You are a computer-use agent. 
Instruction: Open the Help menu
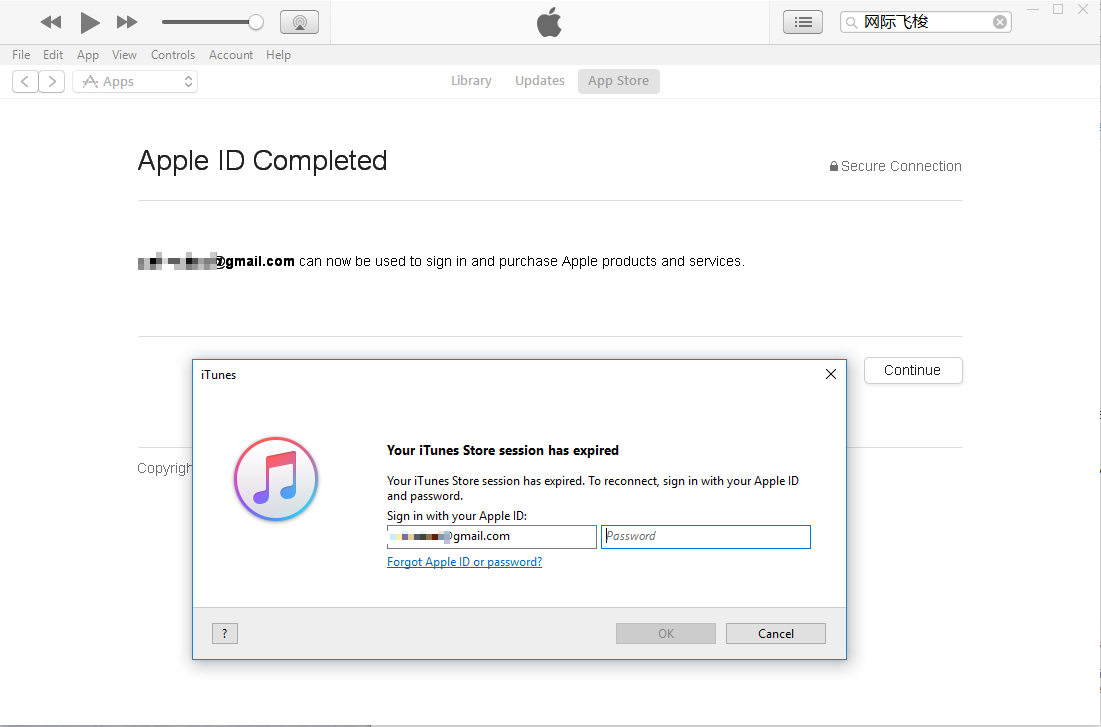tap(278, 55)
